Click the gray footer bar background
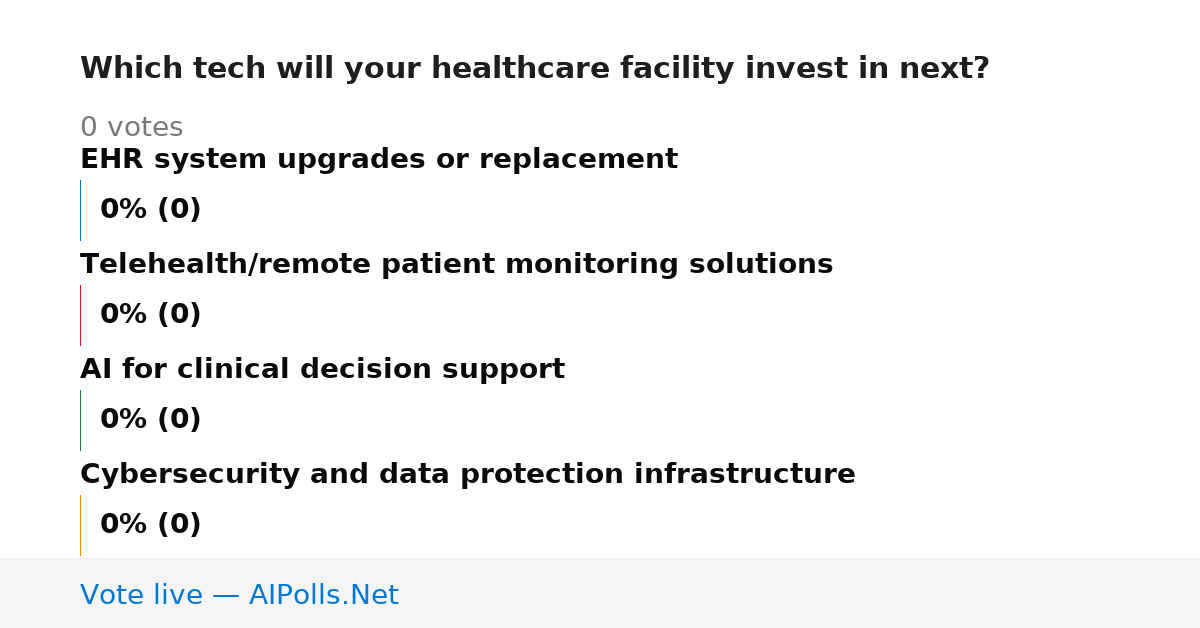This screenshot has height=628, width=1200. point(800,593)
